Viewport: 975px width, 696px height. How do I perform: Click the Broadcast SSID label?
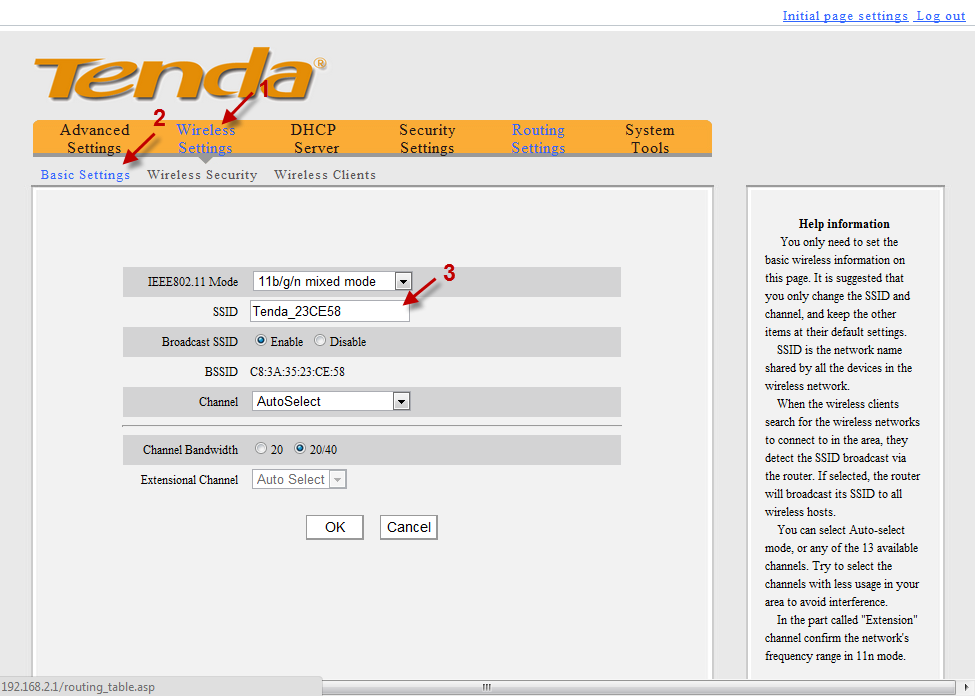(200, 341)
